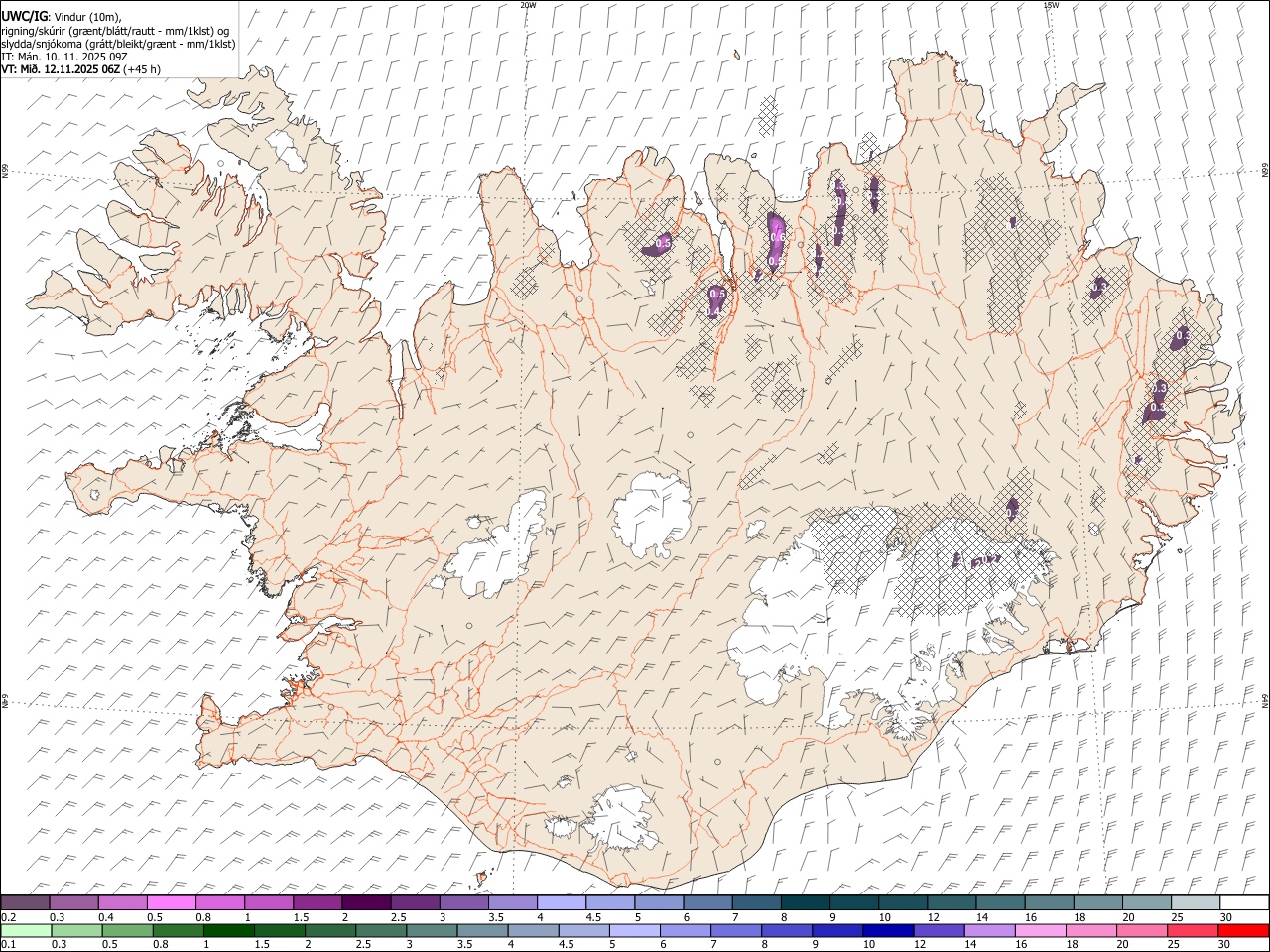Viewport: 1270px width, 952px height.
Task: Click the top legend swatch between 18 and 20
Action: 1097,903
